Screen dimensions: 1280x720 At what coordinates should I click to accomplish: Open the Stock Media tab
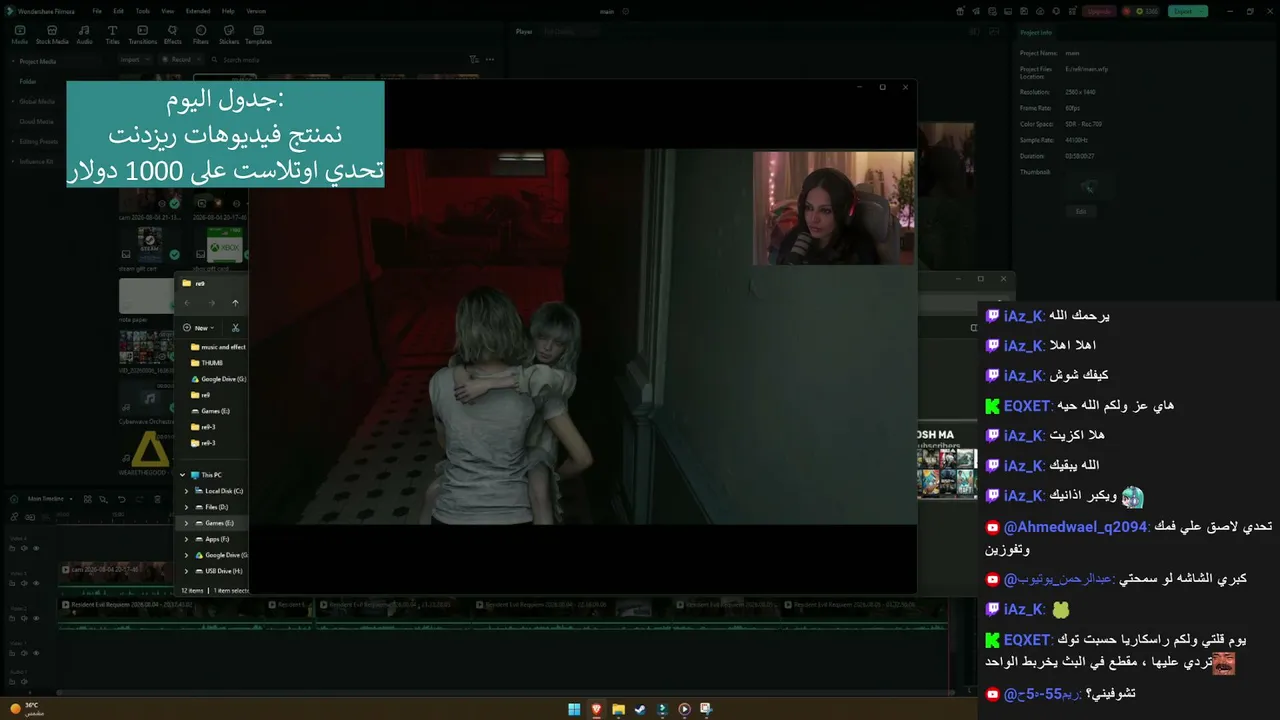[x=52, y=35]
